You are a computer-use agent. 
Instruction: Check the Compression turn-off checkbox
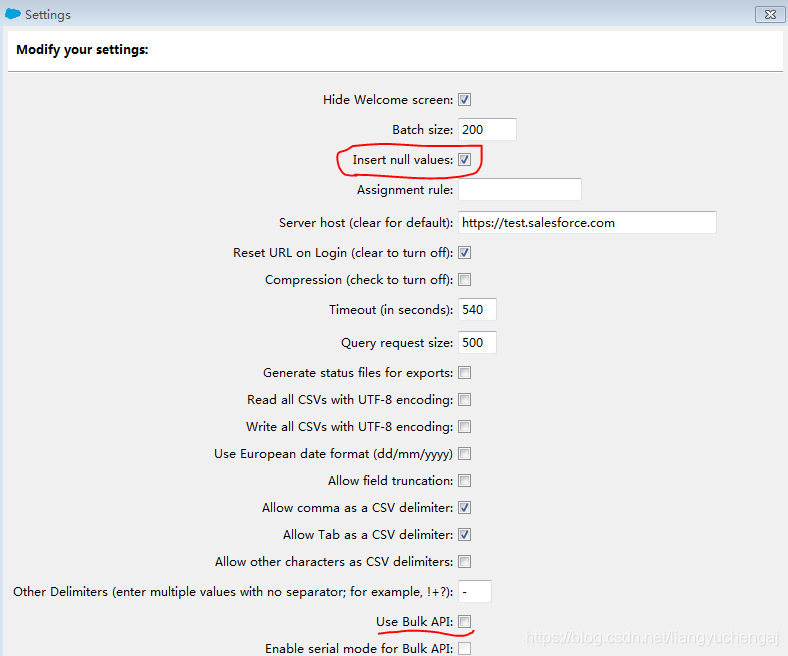tap(464, 279)
